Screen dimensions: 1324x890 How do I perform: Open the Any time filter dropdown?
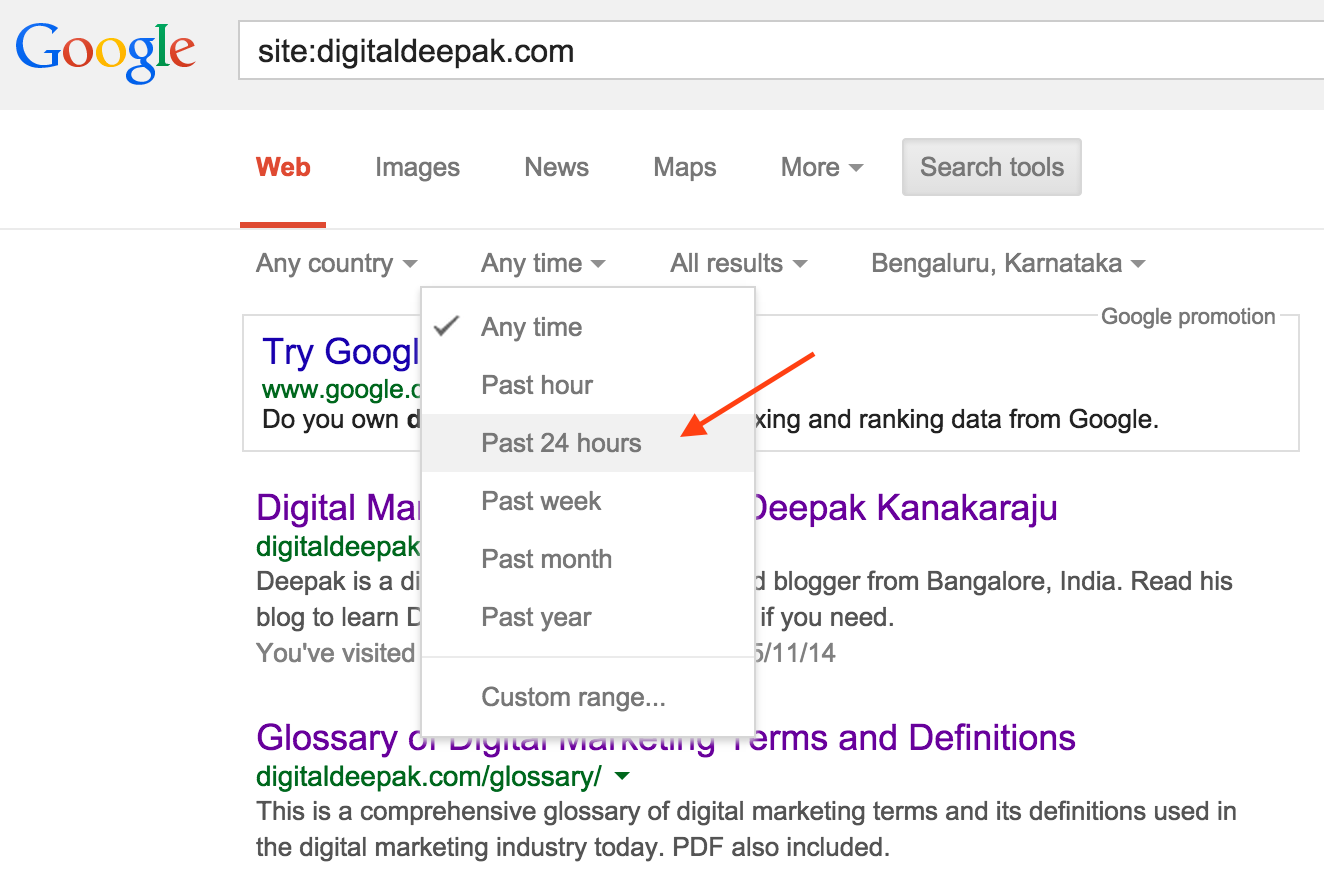542,263
